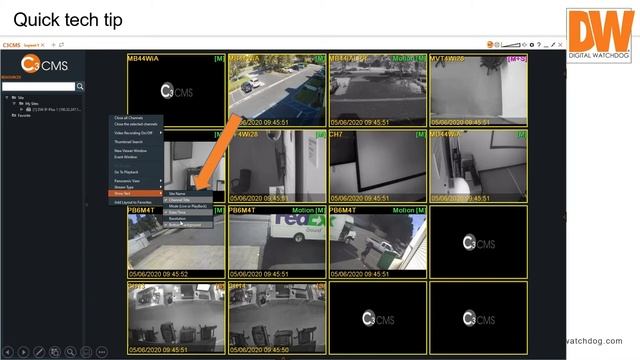The image size is (640, 360).
Task: Uncheck Bottom background option in submenu
Action: pos(188,225)
